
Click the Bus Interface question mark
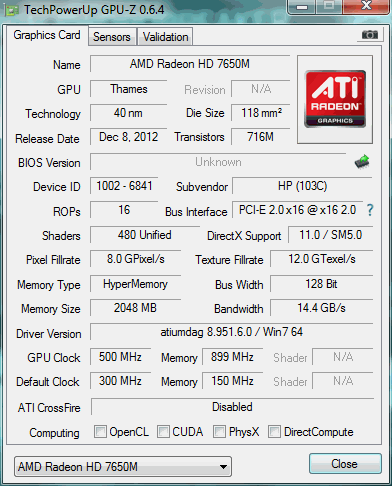point(370,210)
